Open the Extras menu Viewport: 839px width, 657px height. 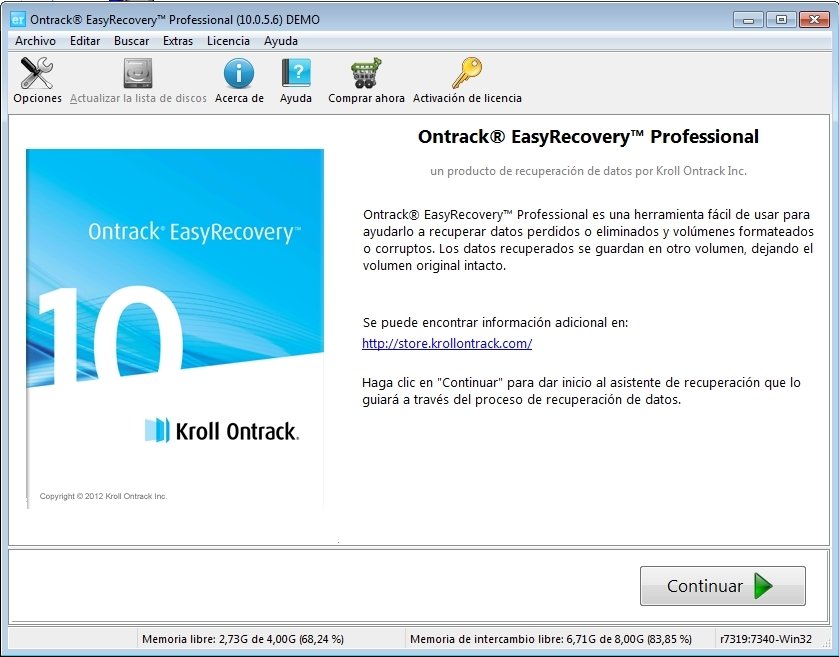click(x=178, y=41)
